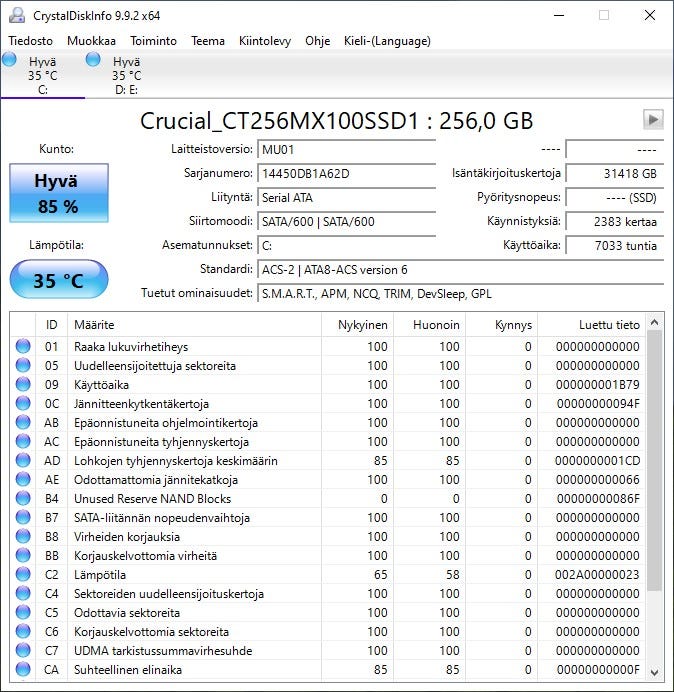Screen dimensions: 674x692
Task: Click the Standardi field ACS-2
Action: 460,270
